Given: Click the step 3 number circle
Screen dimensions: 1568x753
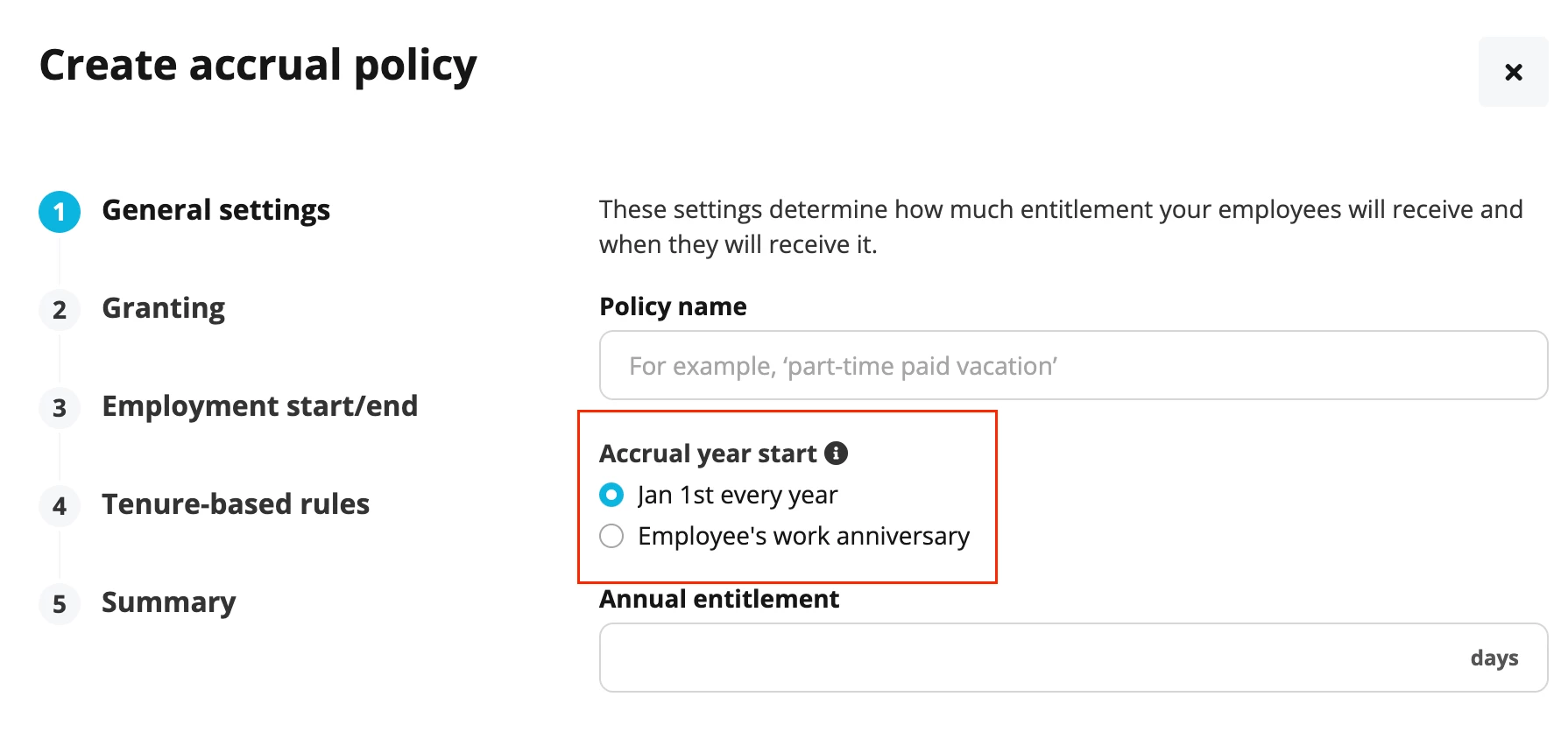Looking at the screenshot, I should [x=60, y=408].
